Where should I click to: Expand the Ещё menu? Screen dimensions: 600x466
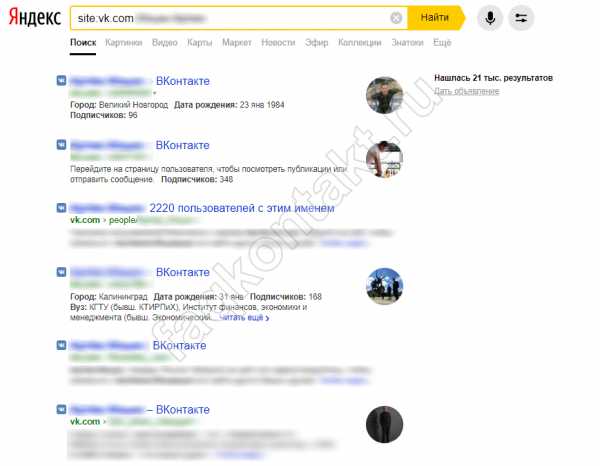442,42
